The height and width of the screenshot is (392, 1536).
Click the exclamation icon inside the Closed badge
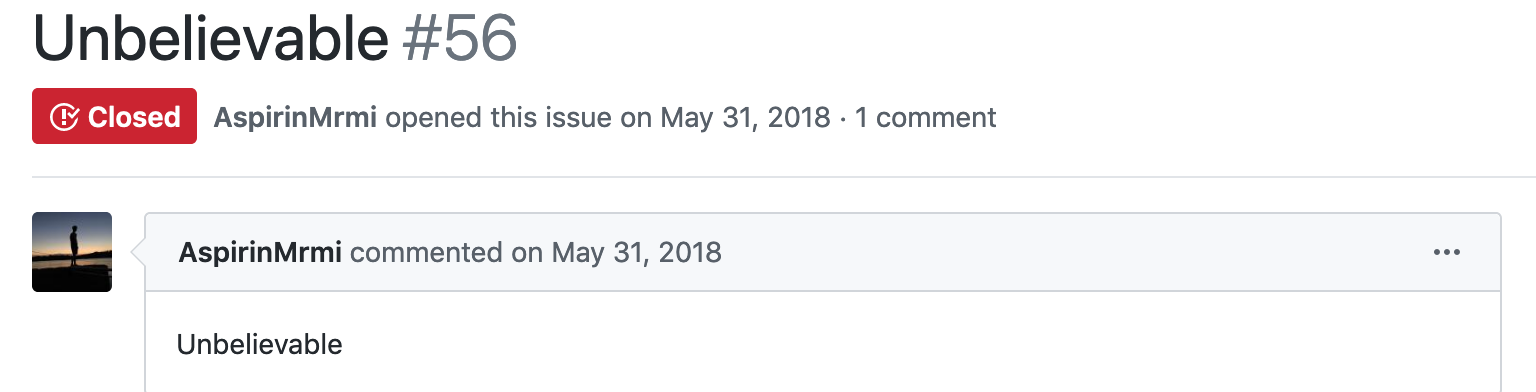(64, 117)
